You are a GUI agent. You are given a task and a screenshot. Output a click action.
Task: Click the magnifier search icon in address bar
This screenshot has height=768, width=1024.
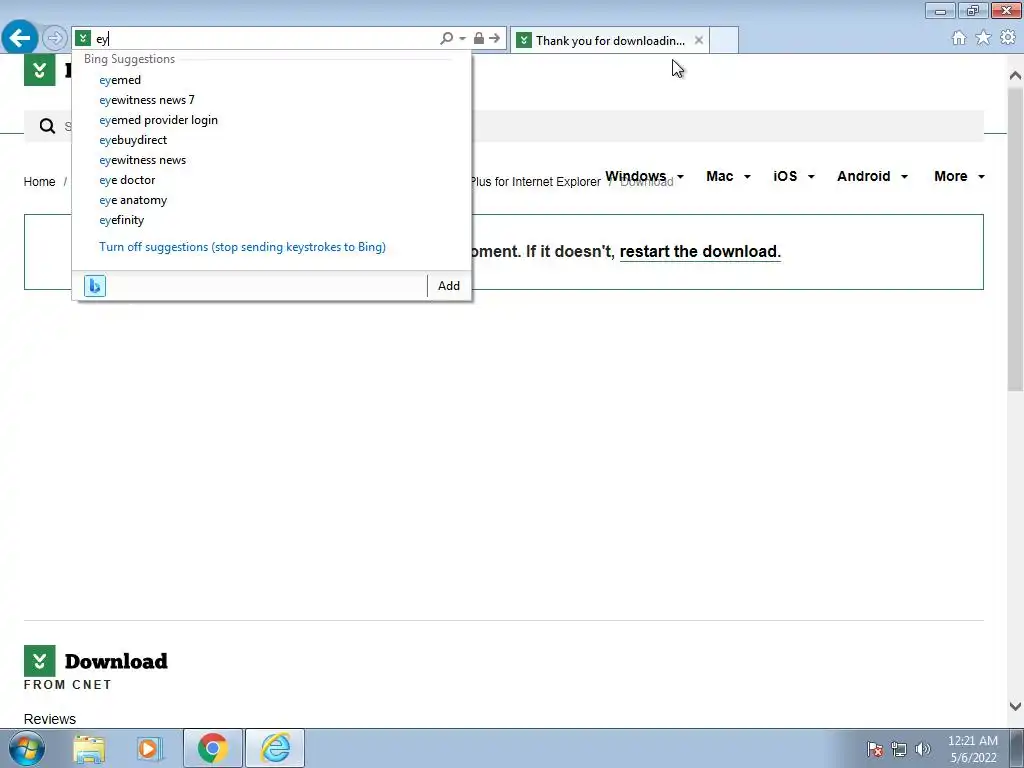447,39
